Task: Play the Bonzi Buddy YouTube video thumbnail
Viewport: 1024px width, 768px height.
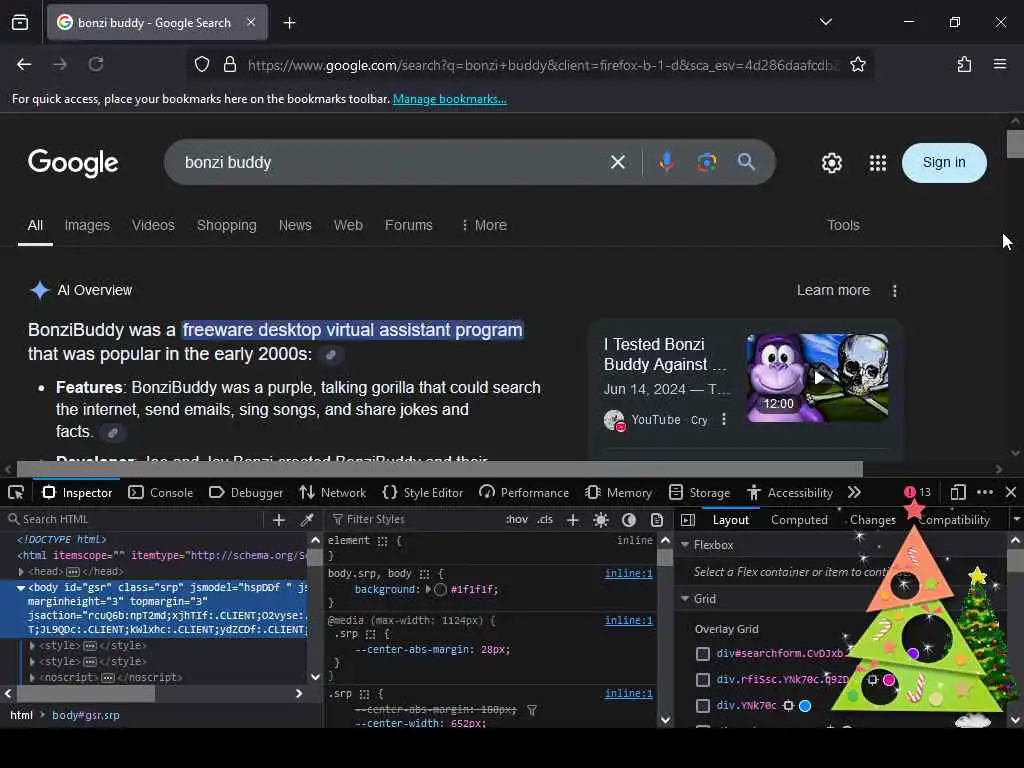Action: click(x=818, y=377)
